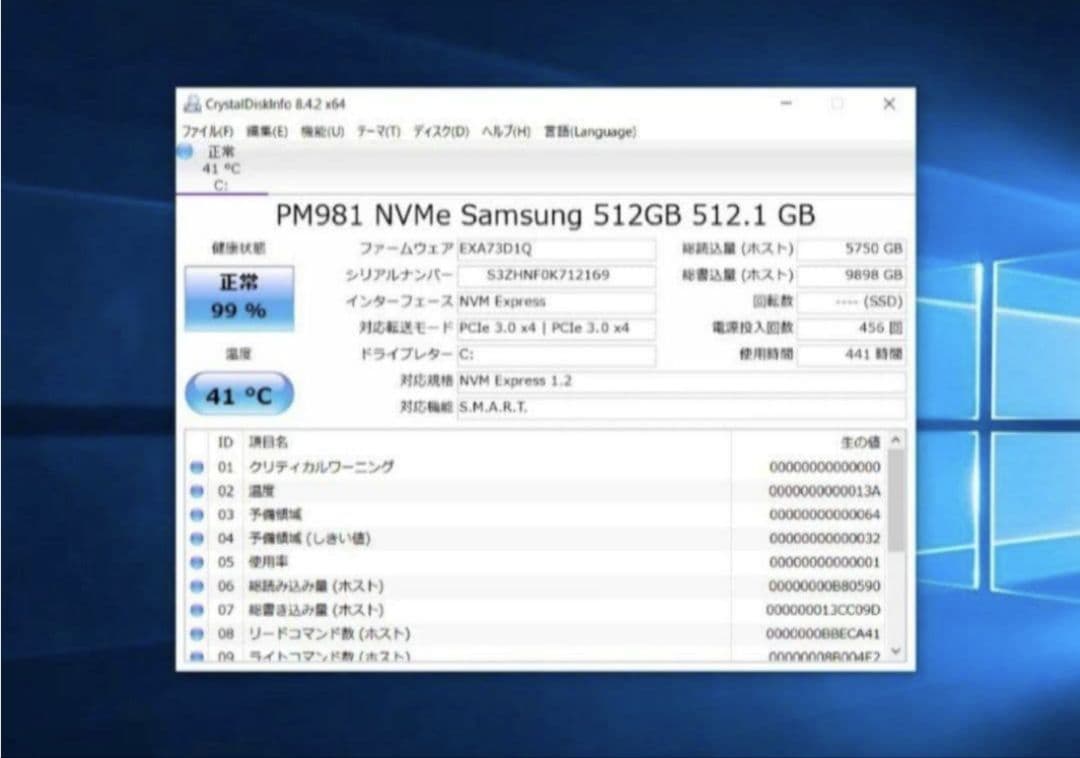Open the ヘルプ(H) menu

coord(506,131)
